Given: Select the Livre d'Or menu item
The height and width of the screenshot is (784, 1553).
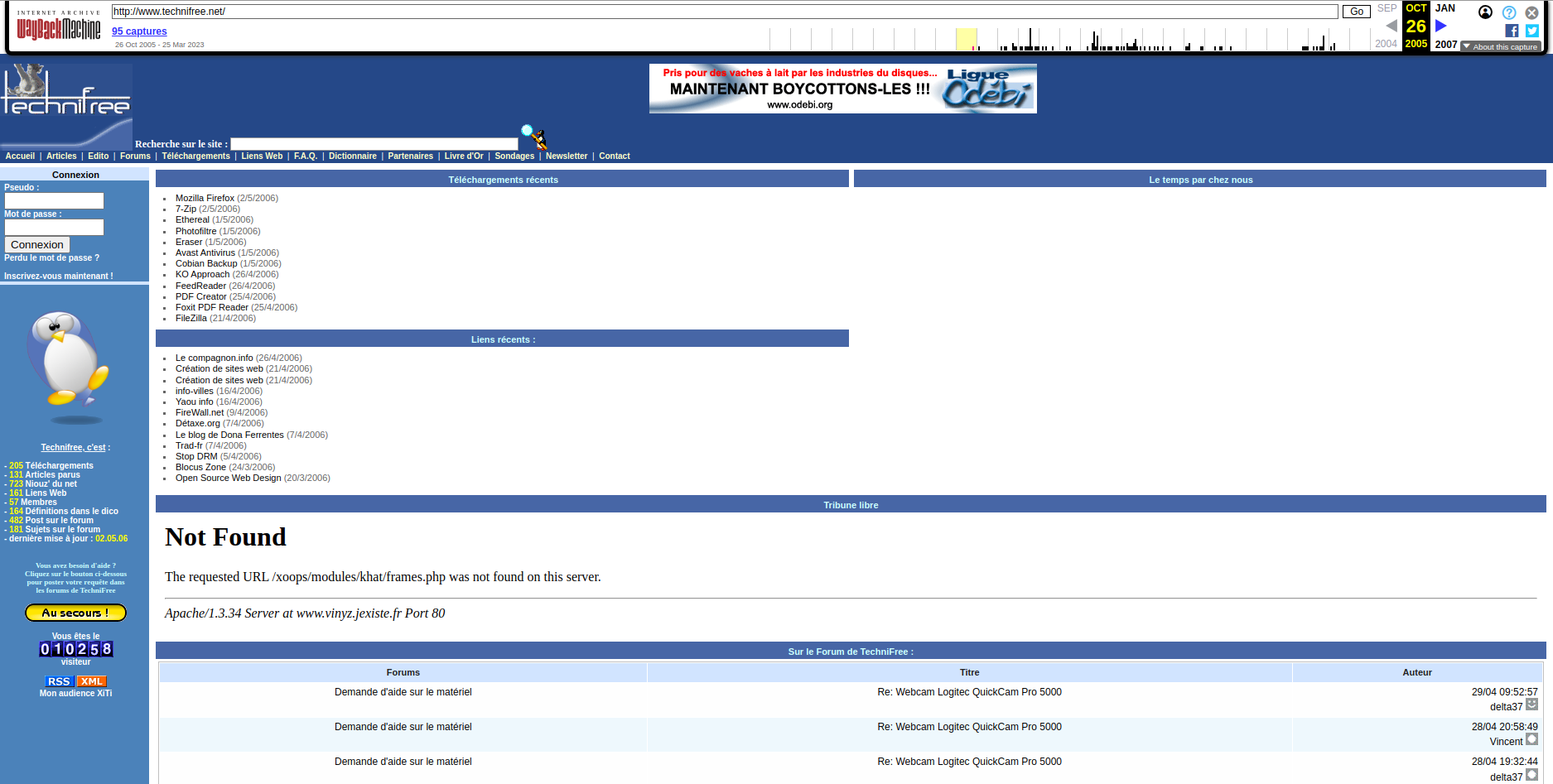Looking at the screenshot, I should [x=464, y=156].
